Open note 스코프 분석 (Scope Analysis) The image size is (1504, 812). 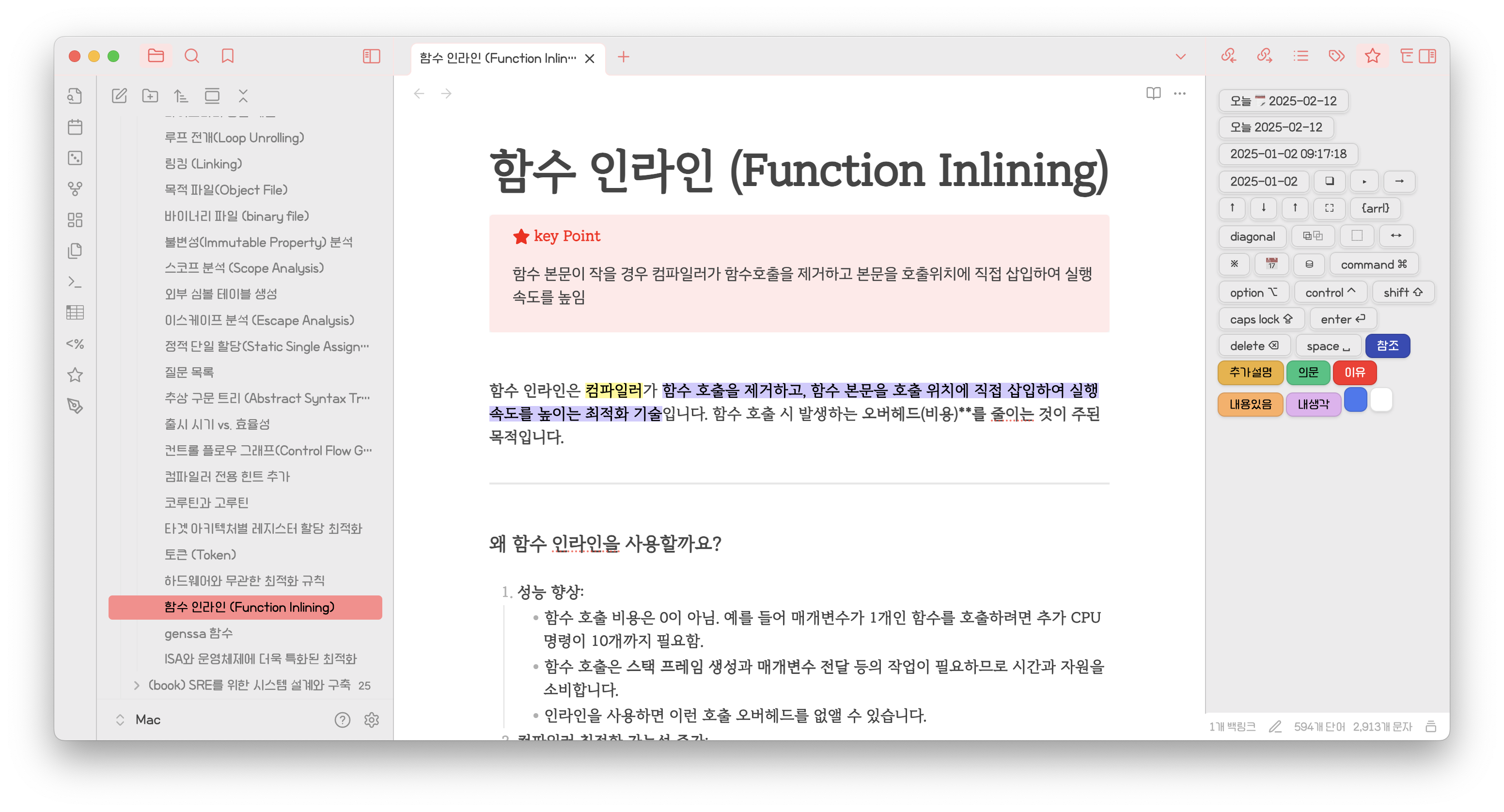coord(244,268)
